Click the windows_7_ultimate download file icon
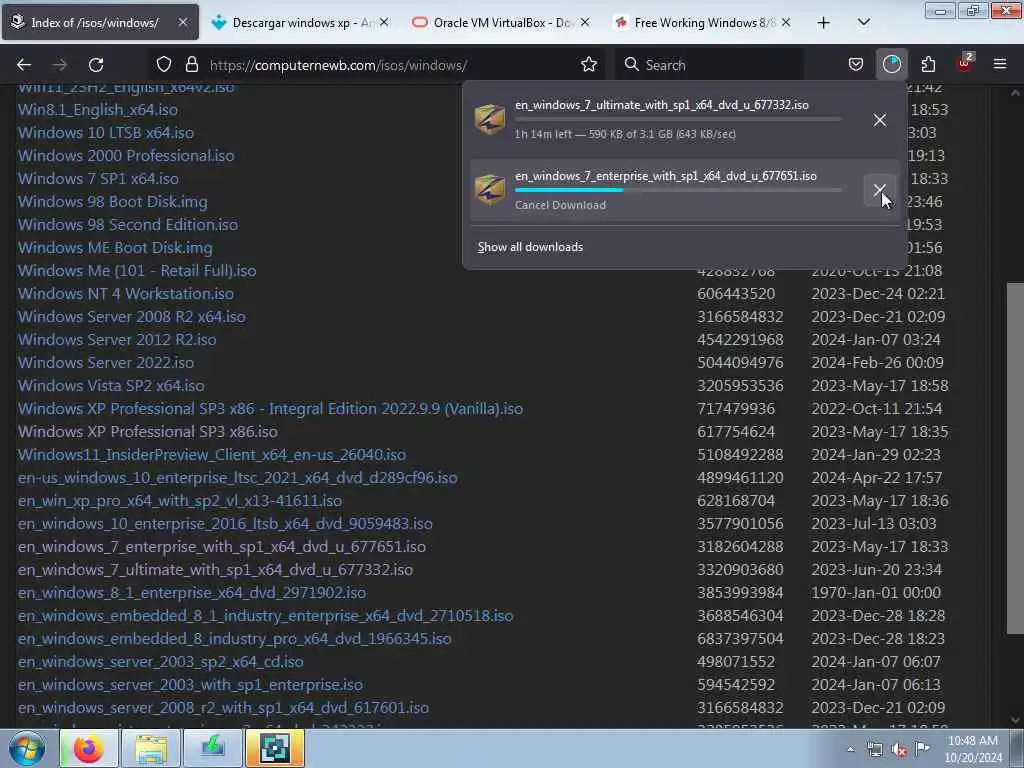Screen dimensions: 1024x768 (490, 119)
